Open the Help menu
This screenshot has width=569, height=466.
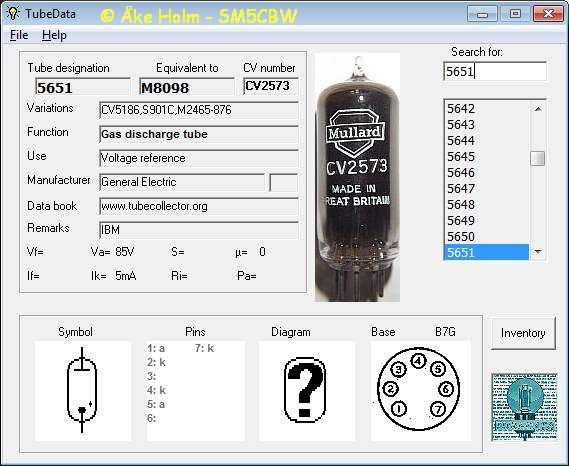[54, 35]
